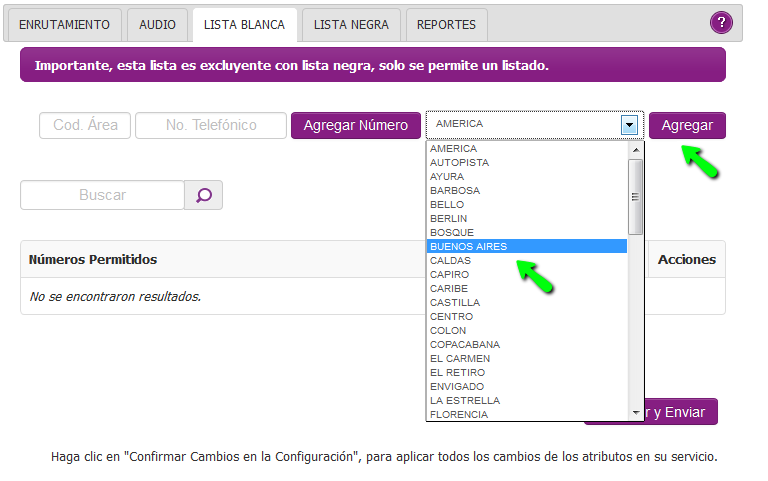
Task: Select ENVIGADO from the list
Action: click(527, 386)
